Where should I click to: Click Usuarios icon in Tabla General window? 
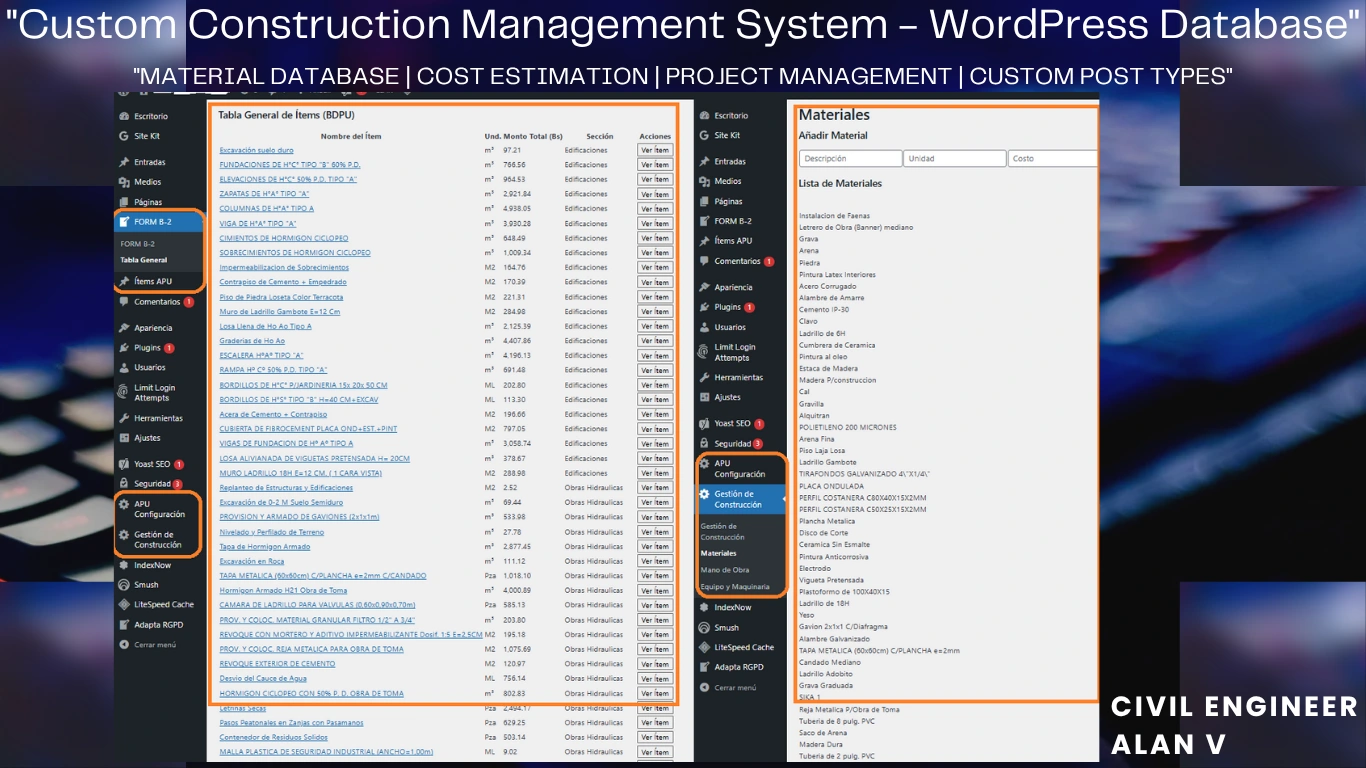(124, 368)
